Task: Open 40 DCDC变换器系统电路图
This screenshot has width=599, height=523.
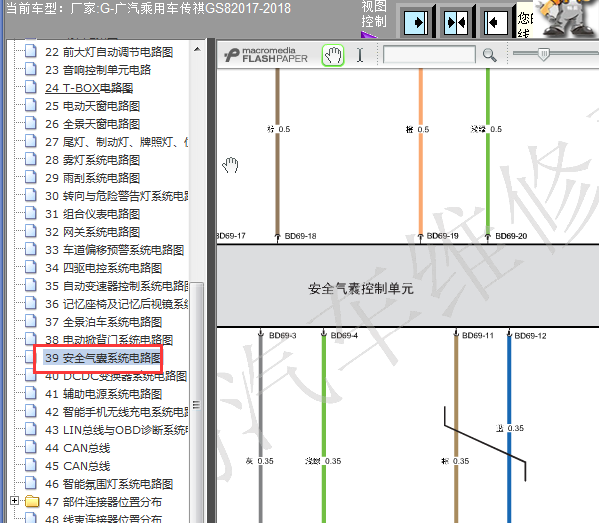Action: 116,376
